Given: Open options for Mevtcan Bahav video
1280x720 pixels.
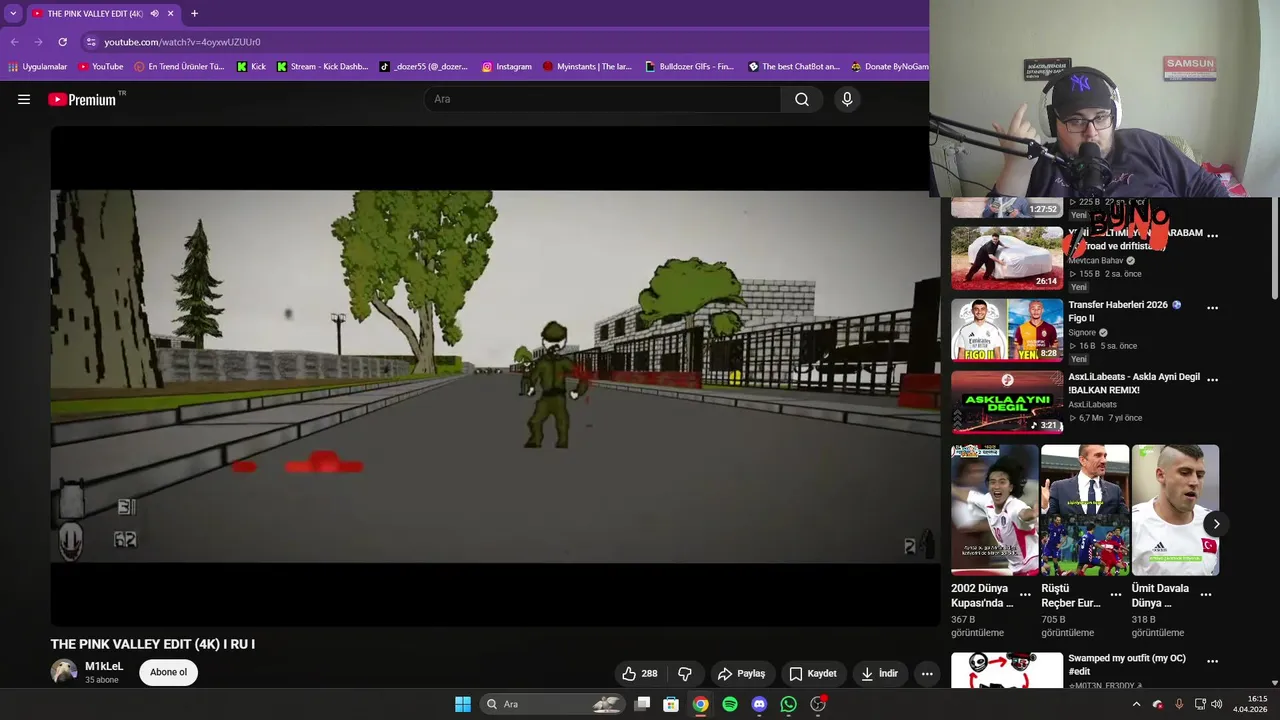Looking at the screenshot, I should click(1212, 236).
